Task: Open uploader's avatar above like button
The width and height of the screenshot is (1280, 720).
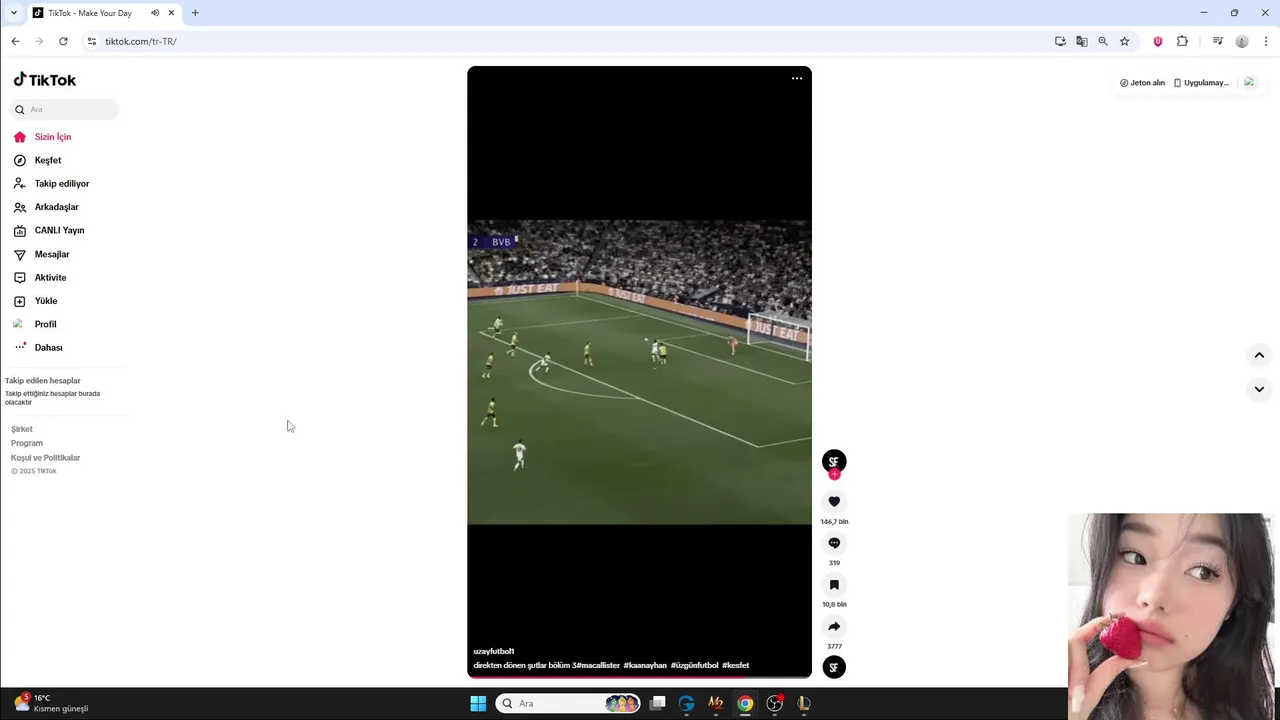Action: pyautogui.click(x=834, y=460)
